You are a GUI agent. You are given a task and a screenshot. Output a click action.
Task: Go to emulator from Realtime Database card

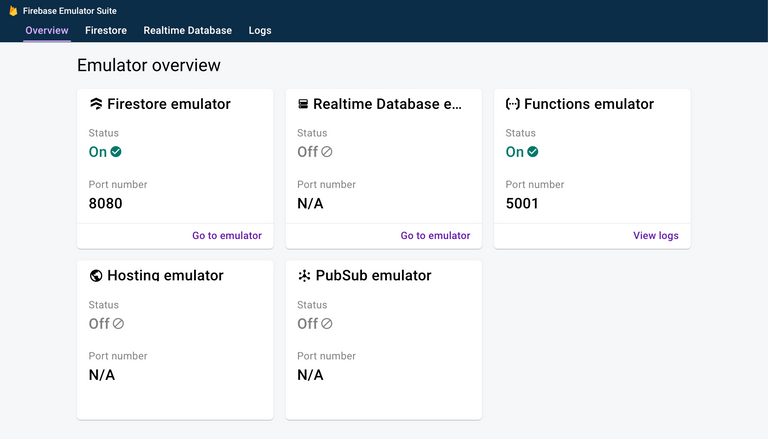tap(435, 236)
